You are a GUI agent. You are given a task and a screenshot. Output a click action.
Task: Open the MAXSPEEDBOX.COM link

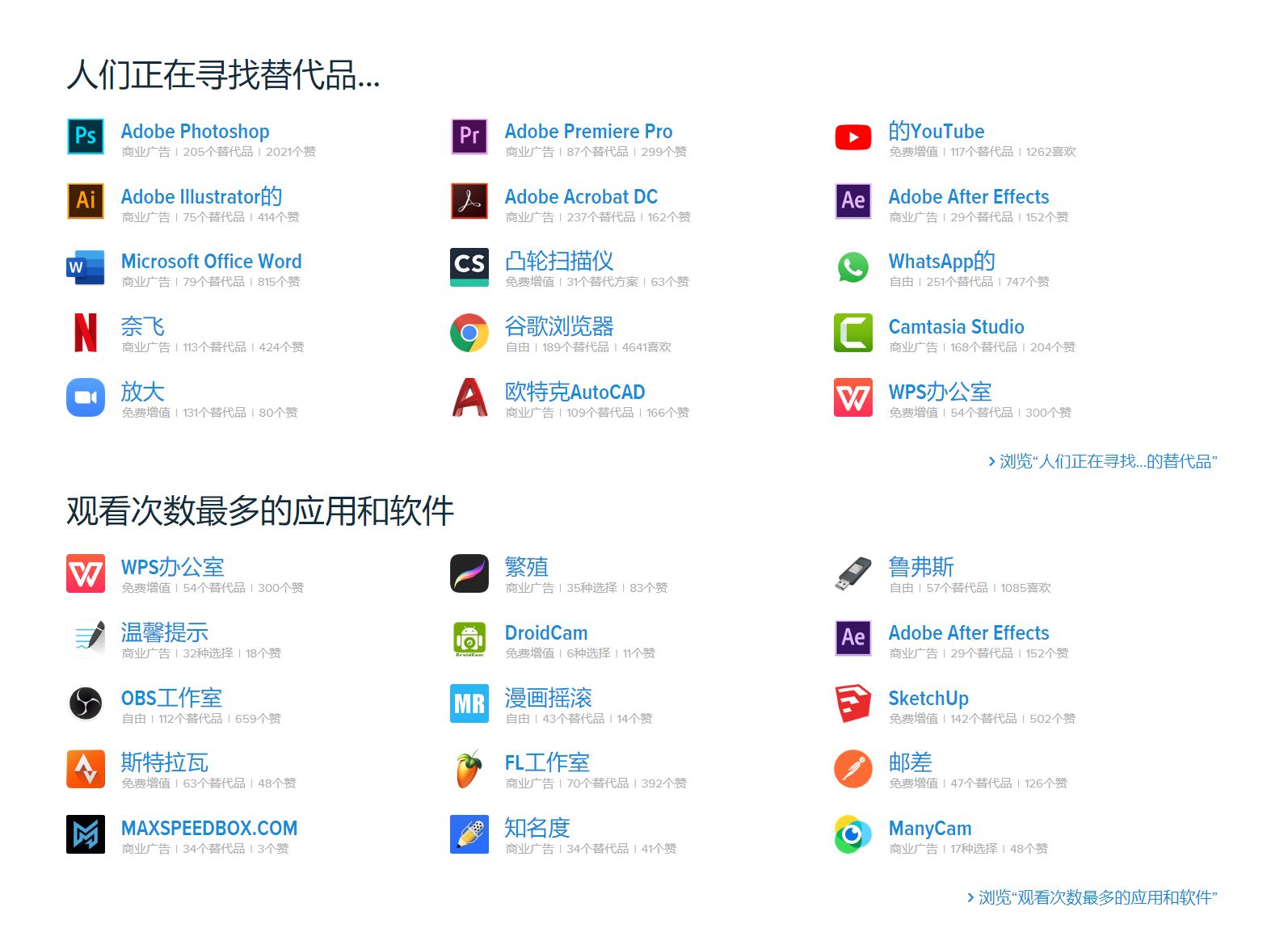209,828
